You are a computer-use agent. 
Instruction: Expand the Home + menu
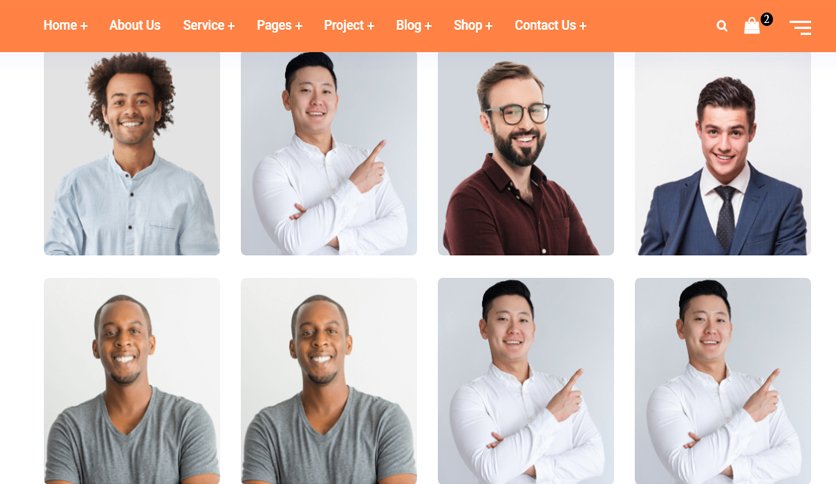point(65,26)
